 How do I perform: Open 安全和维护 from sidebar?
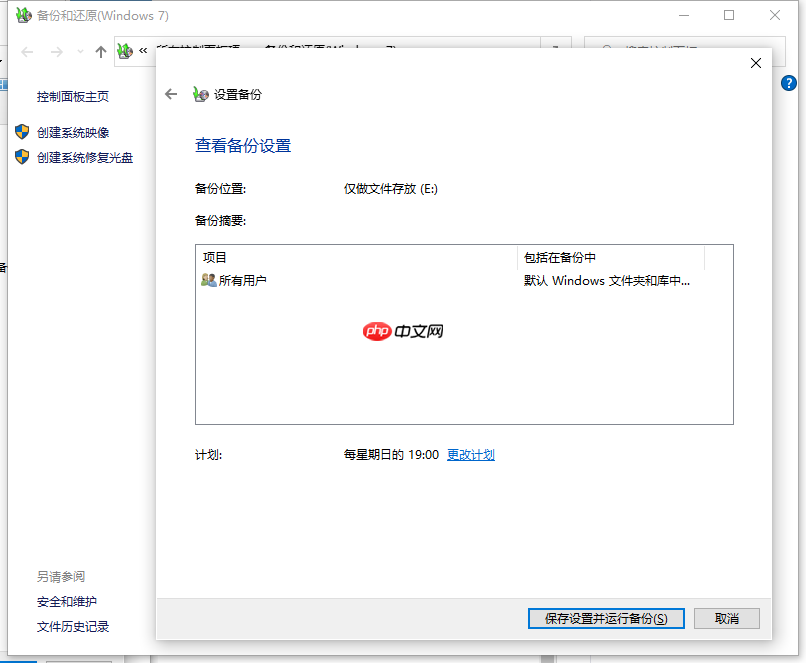tap(68, 600)
